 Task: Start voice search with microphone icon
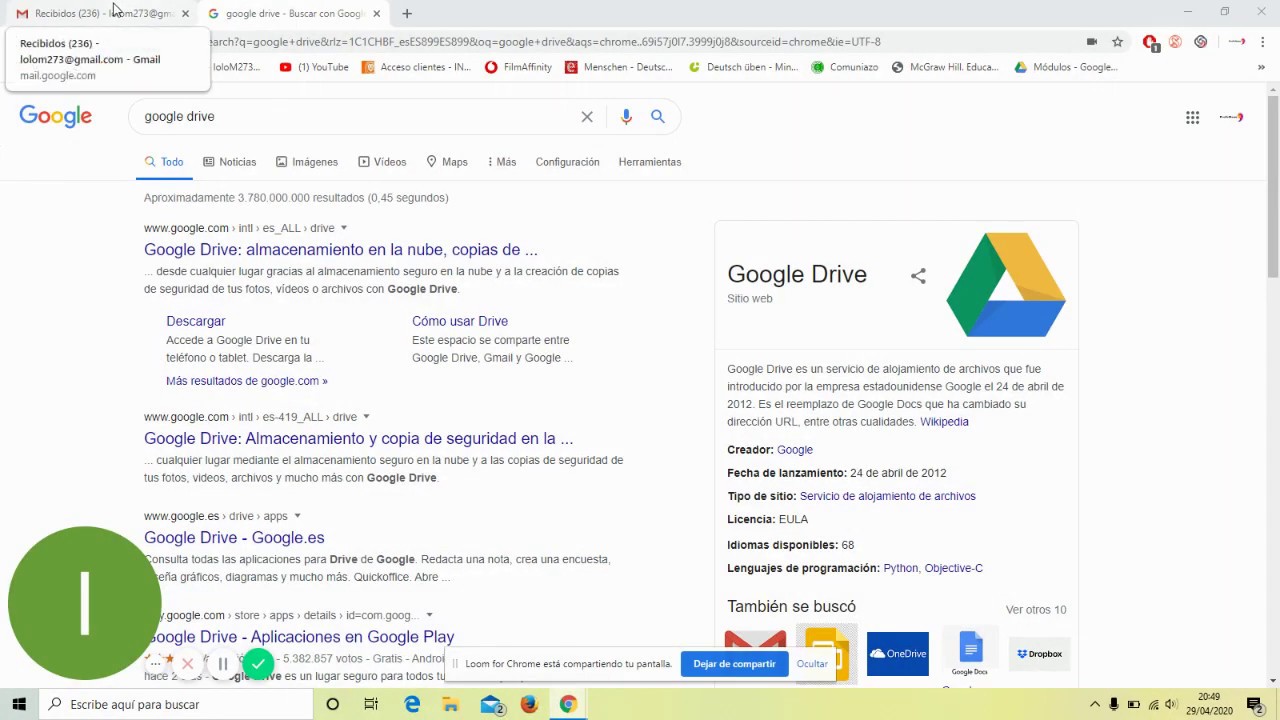626,116
